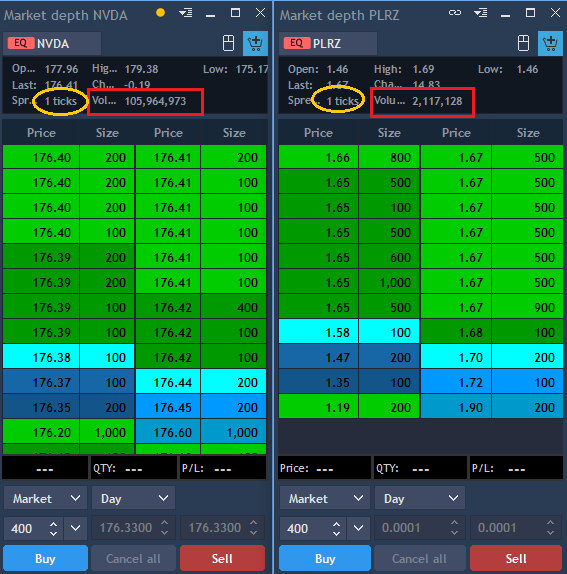
Task: Click NVDA bid Price column header
Action: [41, 133]
